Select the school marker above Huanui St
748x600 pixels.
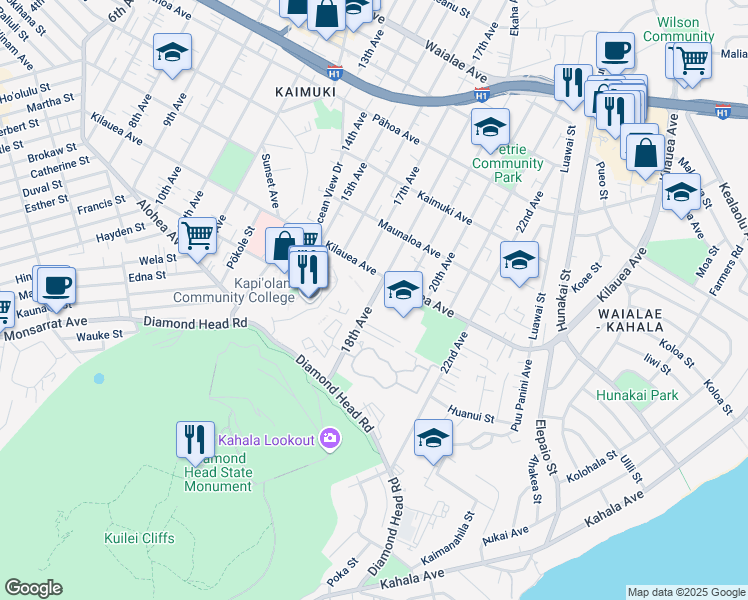(433, 441)
